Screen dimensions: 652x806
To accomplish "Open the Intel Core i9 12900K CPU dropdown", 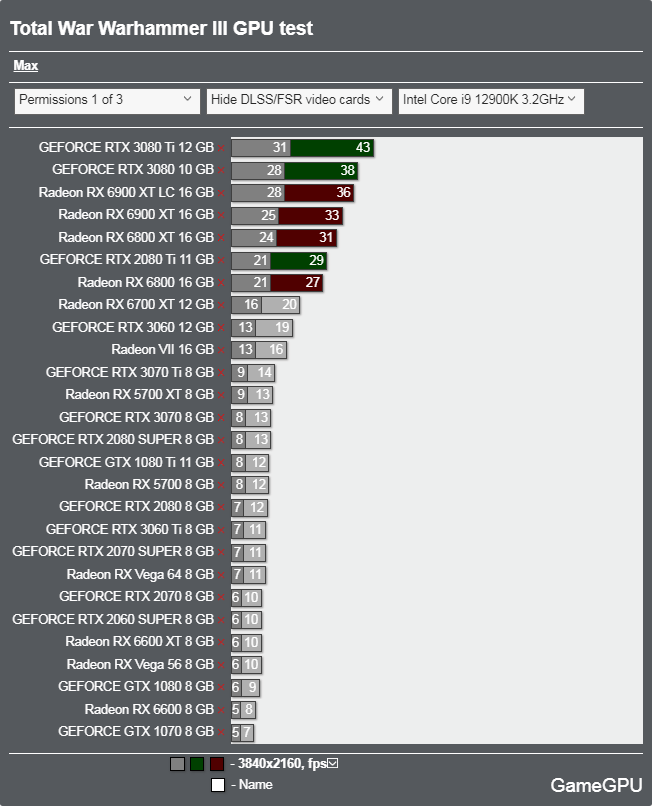I will point(491,101).
